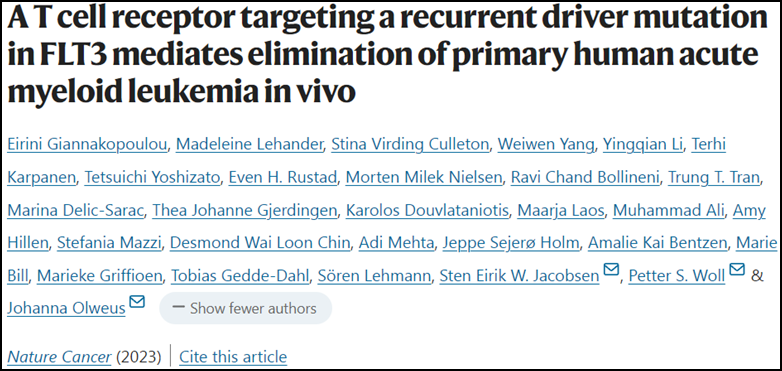Select Marieke Griffioen author name
Screen dimensions: 782x371
tap(100, 276)
